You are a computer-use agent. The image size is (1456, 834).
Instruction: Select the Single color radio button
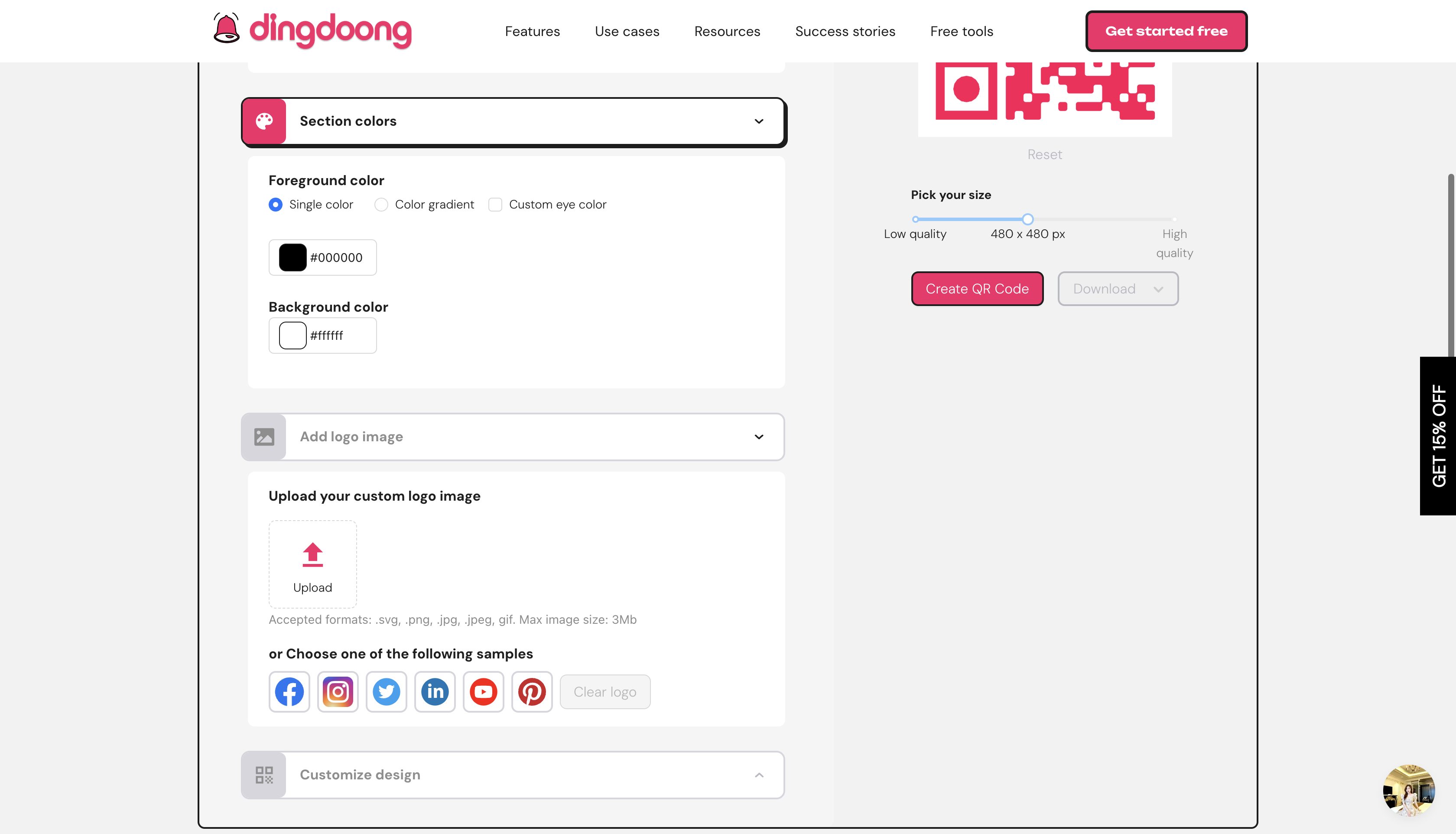[275, 204]
